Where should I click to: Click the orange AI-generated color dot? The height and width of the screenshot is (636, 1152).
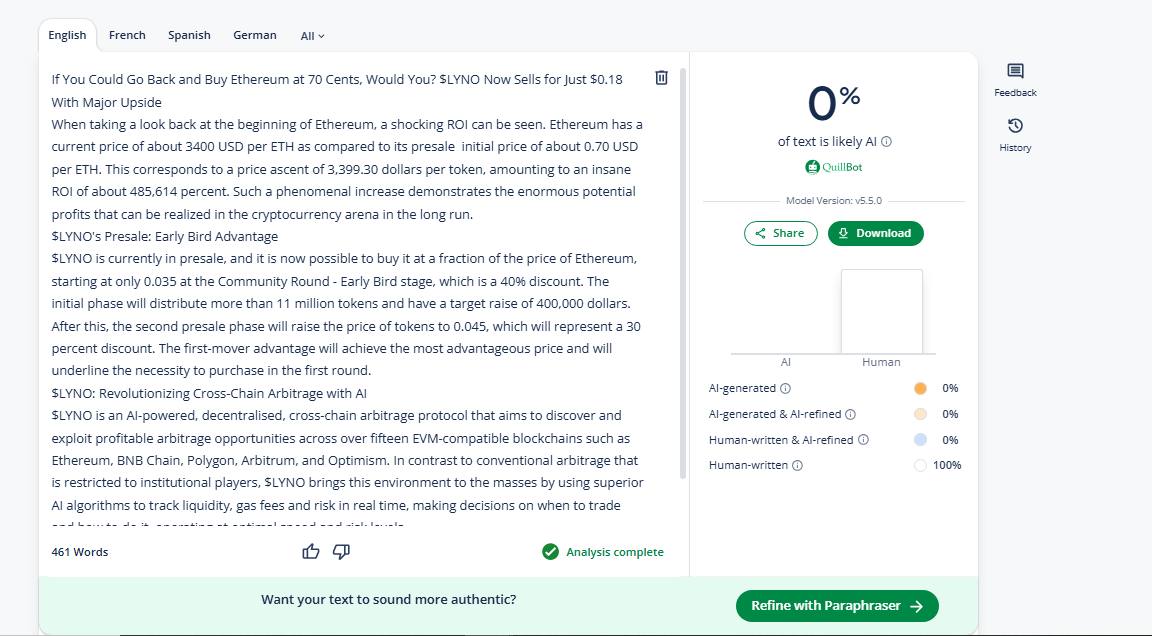coord(920,388)
